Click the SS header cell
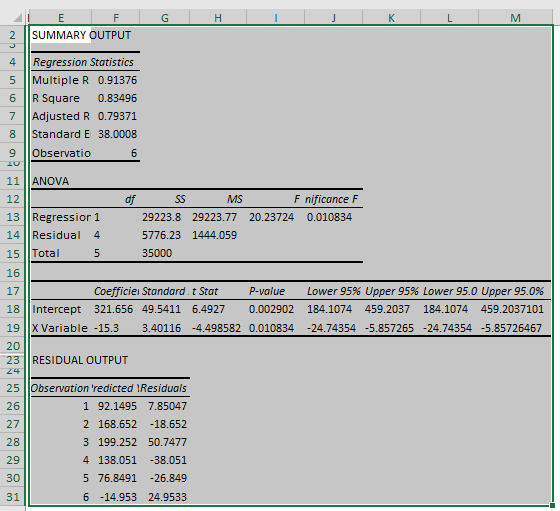This screenshot has width=560, height=511. click(180, 199)
